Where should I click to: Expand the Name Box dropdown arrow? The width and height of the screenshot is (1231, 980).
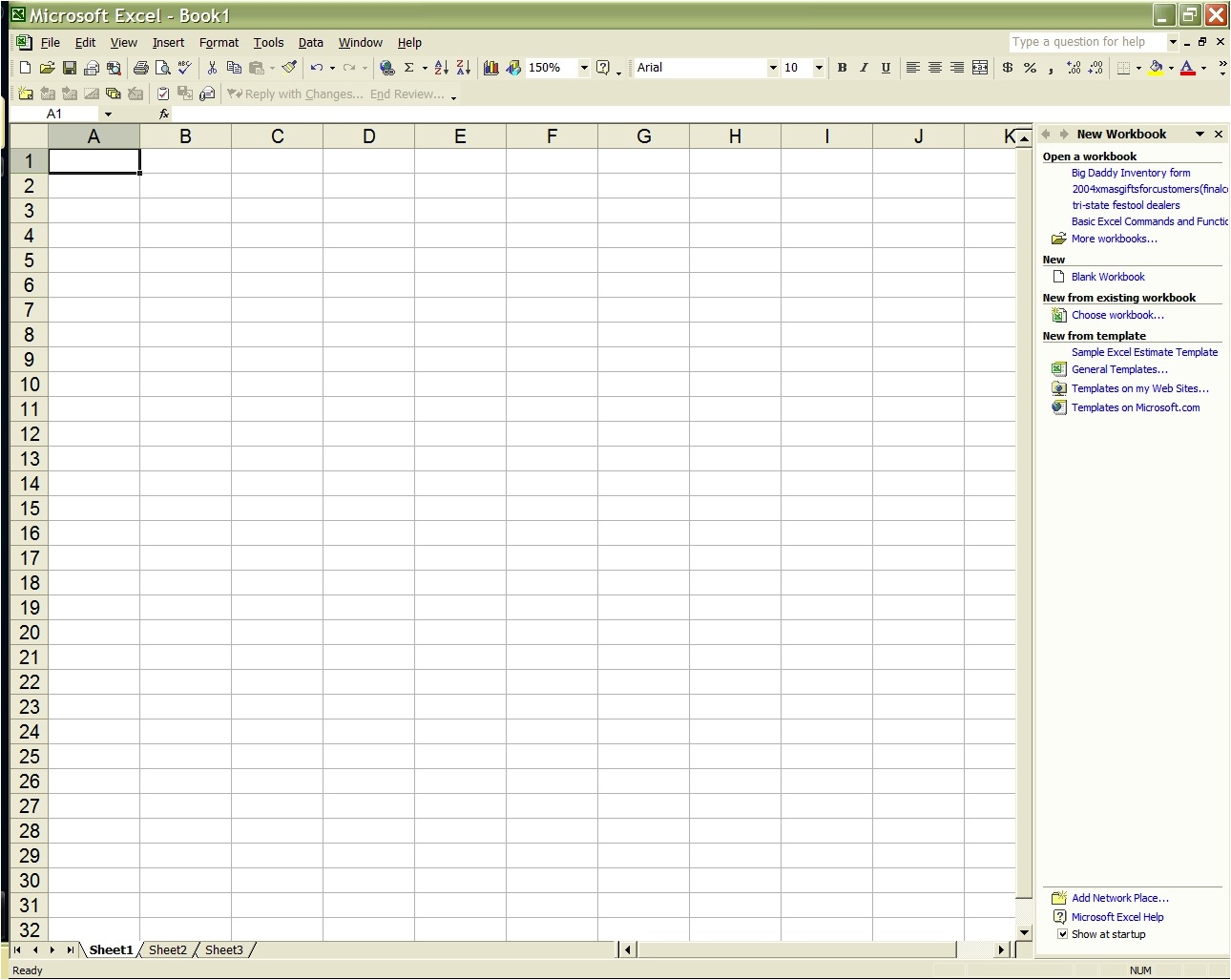108,114
